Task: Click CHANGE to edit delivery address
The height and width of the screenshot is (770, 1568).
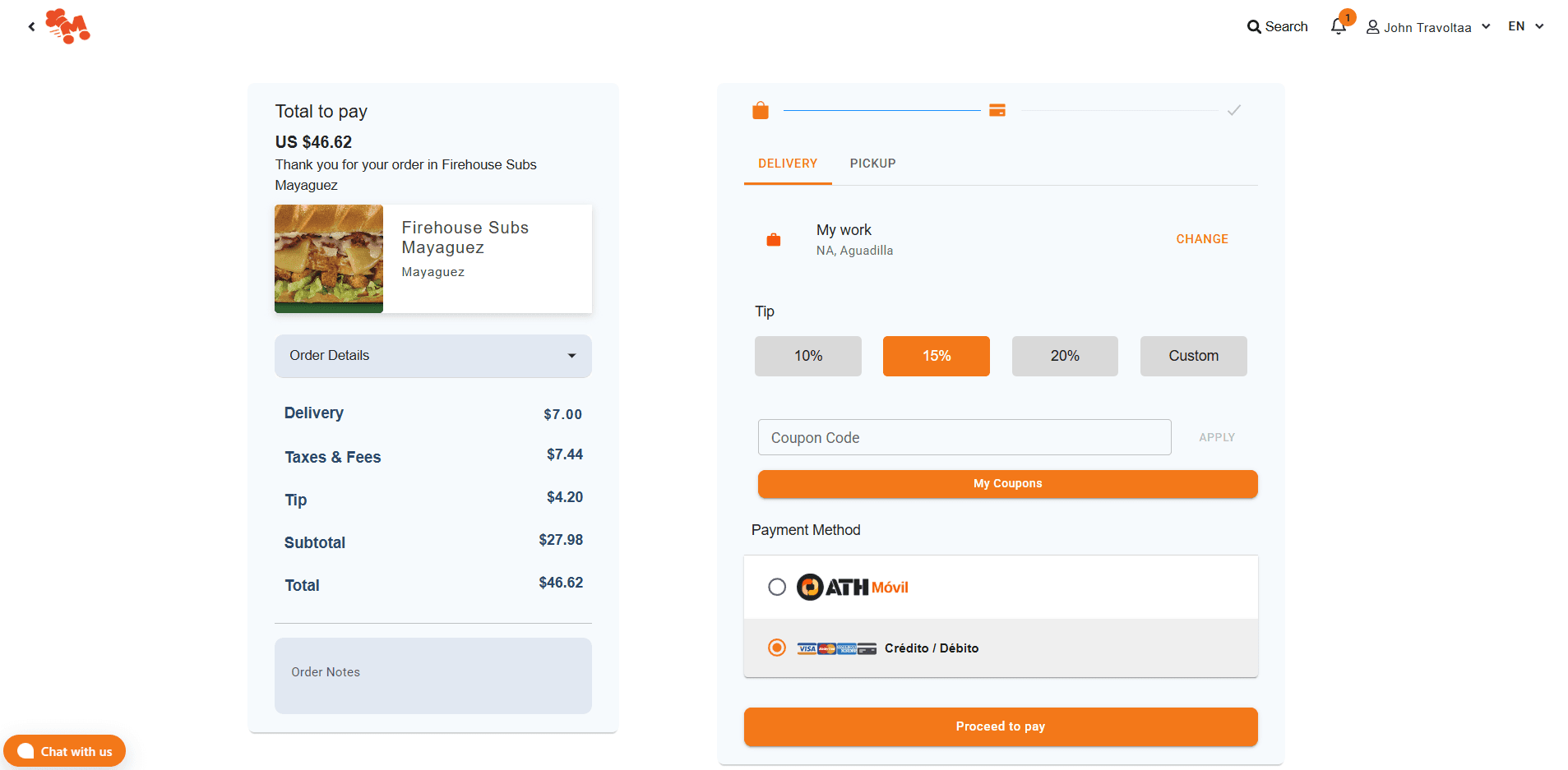Action: coord(1201,239)
